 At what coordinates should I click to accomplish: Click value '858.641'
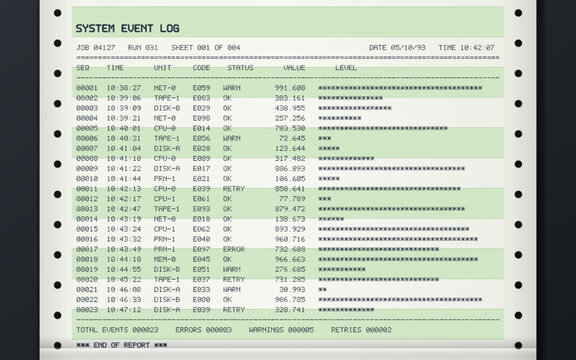tap(290, 189)
